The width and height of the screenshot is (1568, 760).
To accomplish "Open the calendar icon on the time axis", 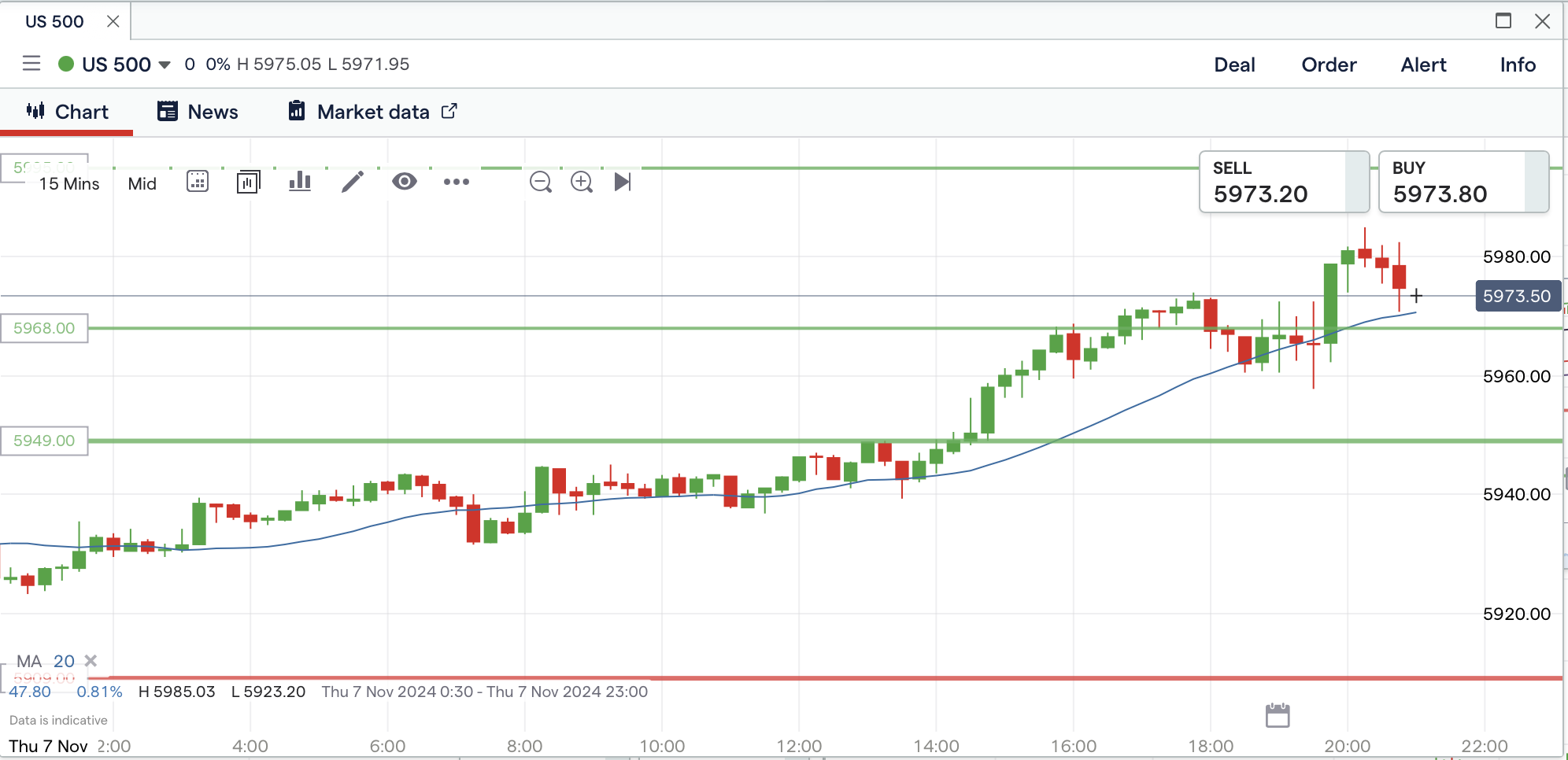I will pyautogui.click(x=1278, y=715).
